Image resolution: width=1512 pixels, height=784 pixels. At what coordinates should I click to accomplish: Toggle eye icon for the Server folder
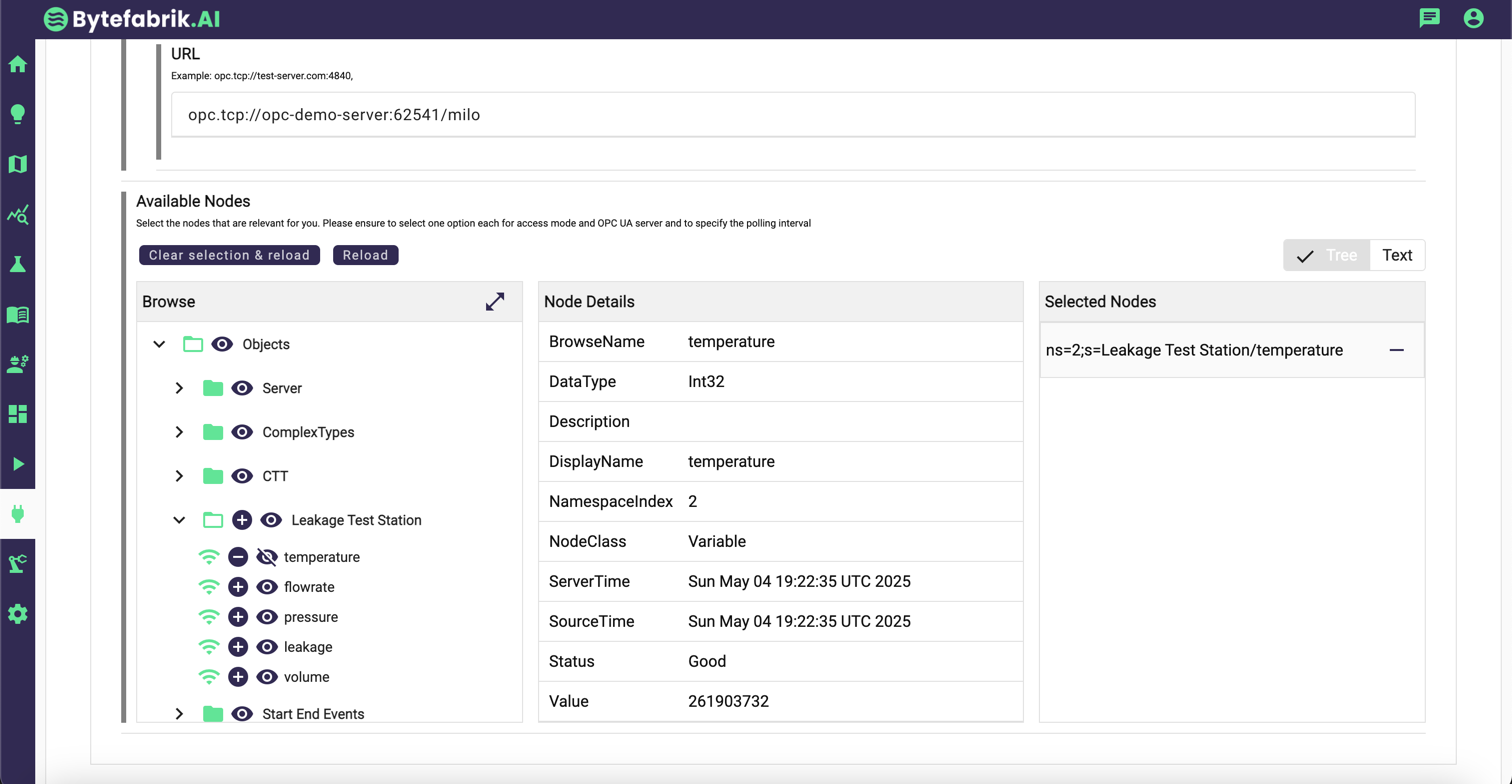click(242, 388)
